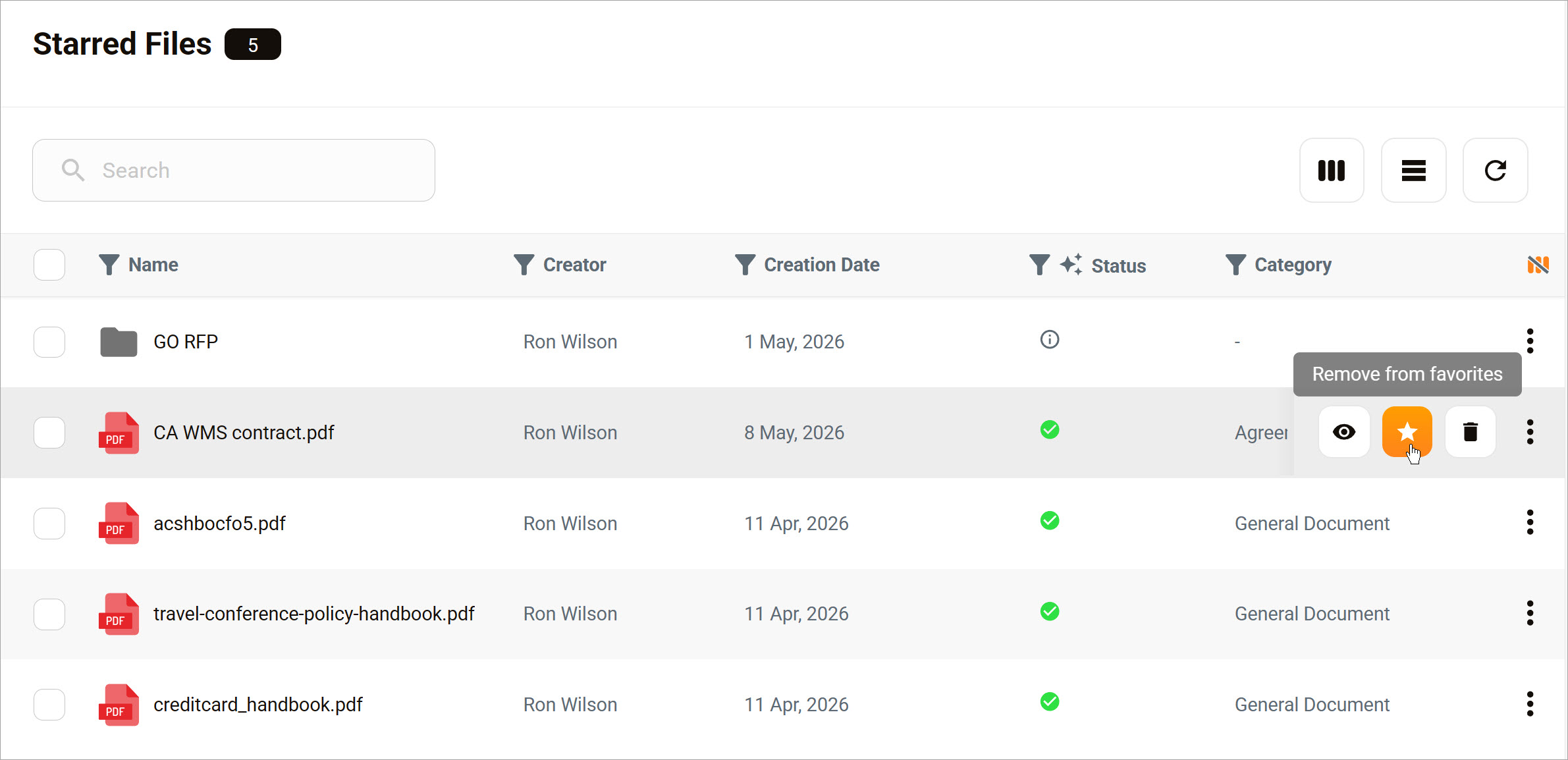The width and height of the screenshot is (1568, 760).
Task: Open acshbocfo5.pdf file name
Action: tap(219, 524)
